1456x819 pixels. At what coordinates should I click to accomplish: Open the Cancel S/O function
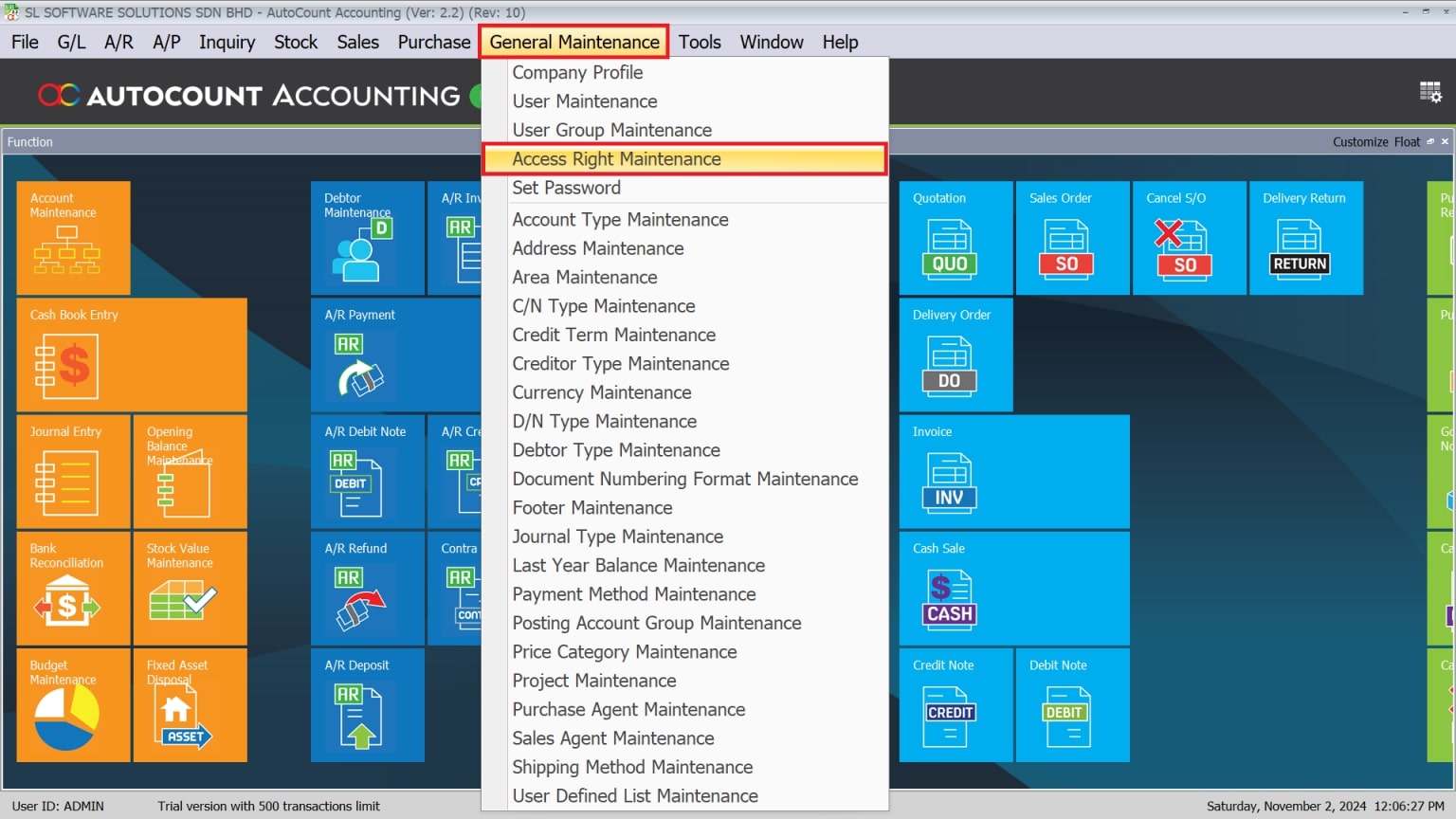tap(1189, 237)
